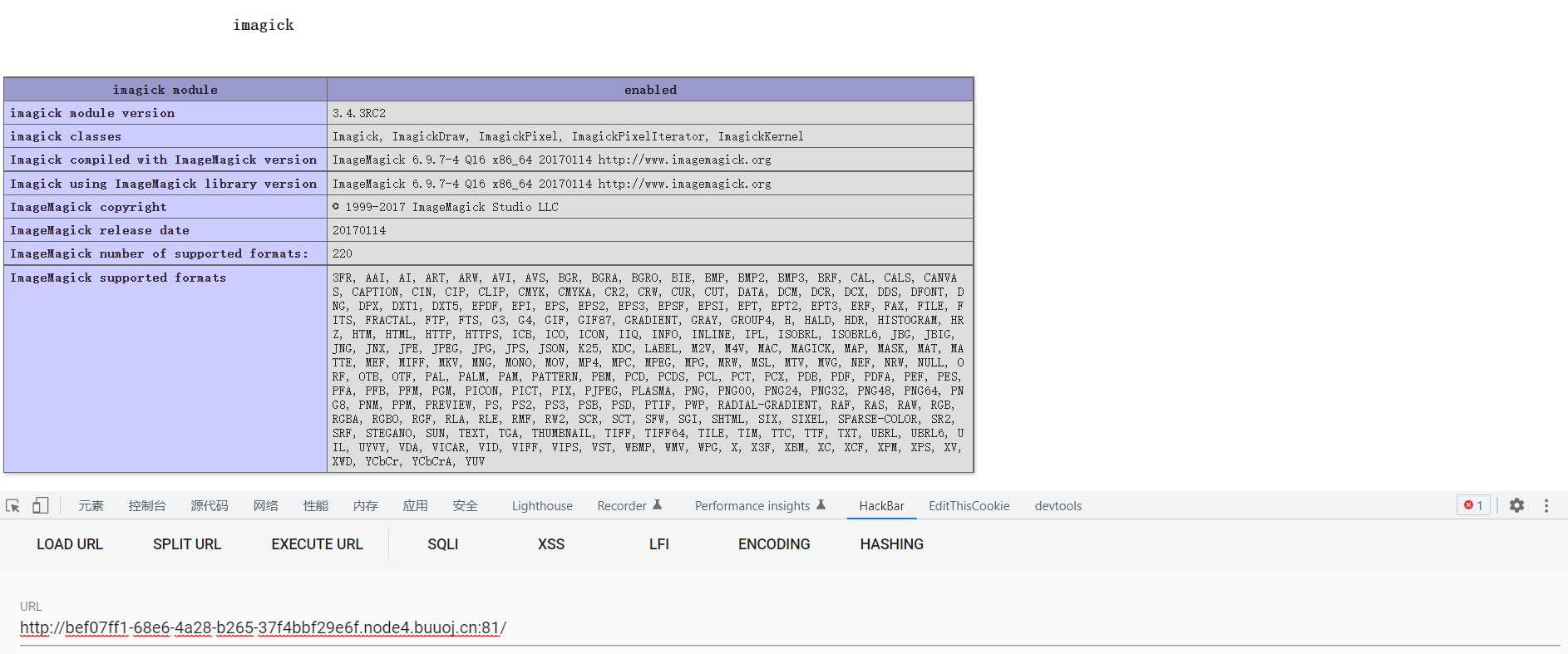Select the Lighthouse tab

pos(542,506)
